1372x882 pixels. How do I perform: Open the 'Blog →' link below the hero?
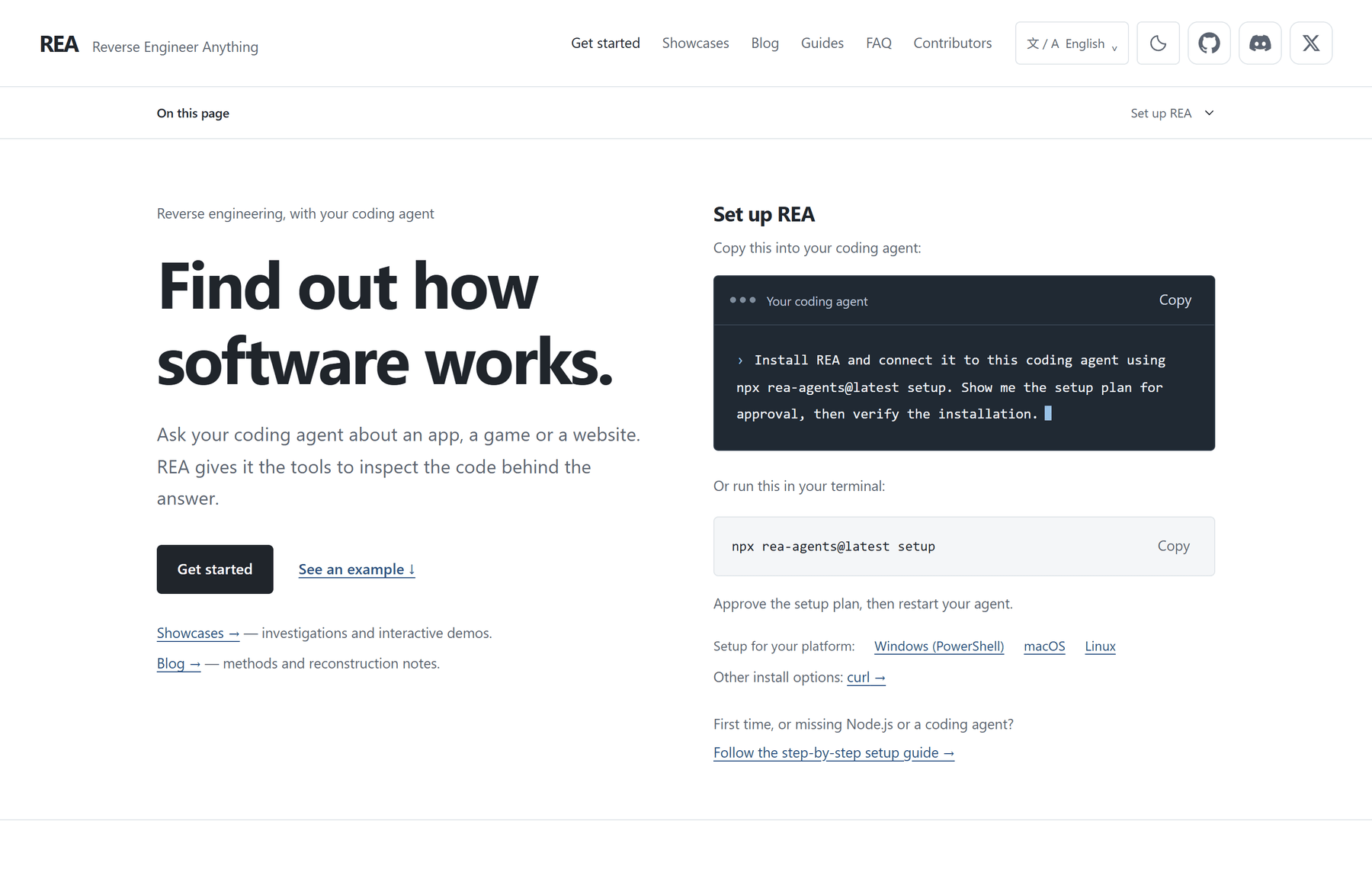point(178,664)
